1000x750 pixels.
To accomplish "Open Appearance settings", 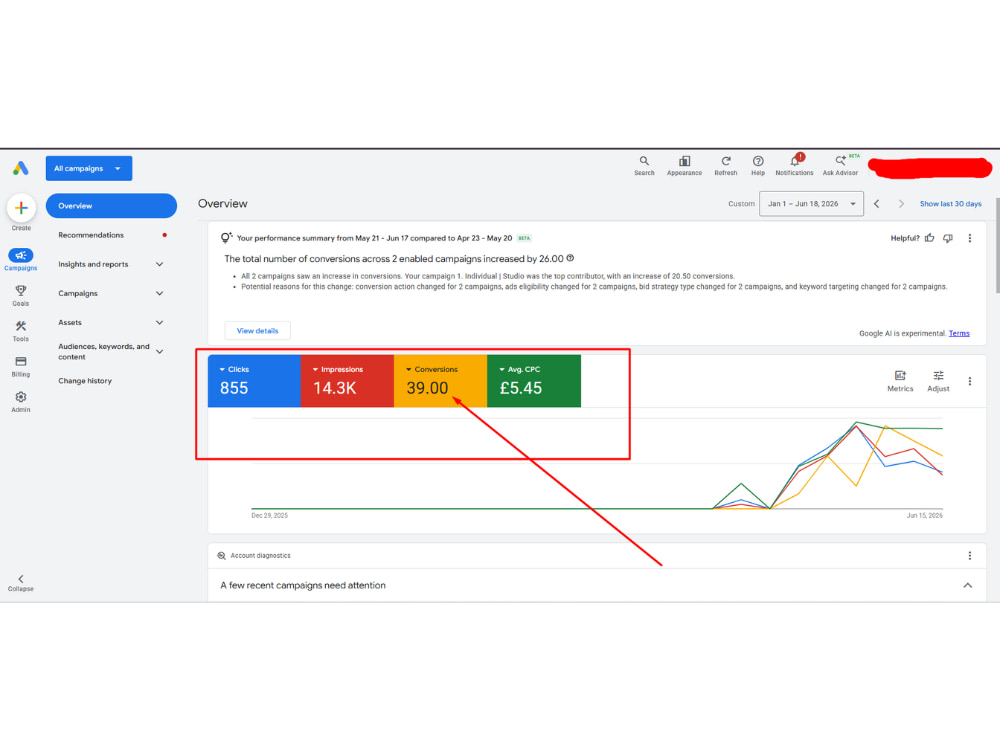I will (x=684, y=165).
